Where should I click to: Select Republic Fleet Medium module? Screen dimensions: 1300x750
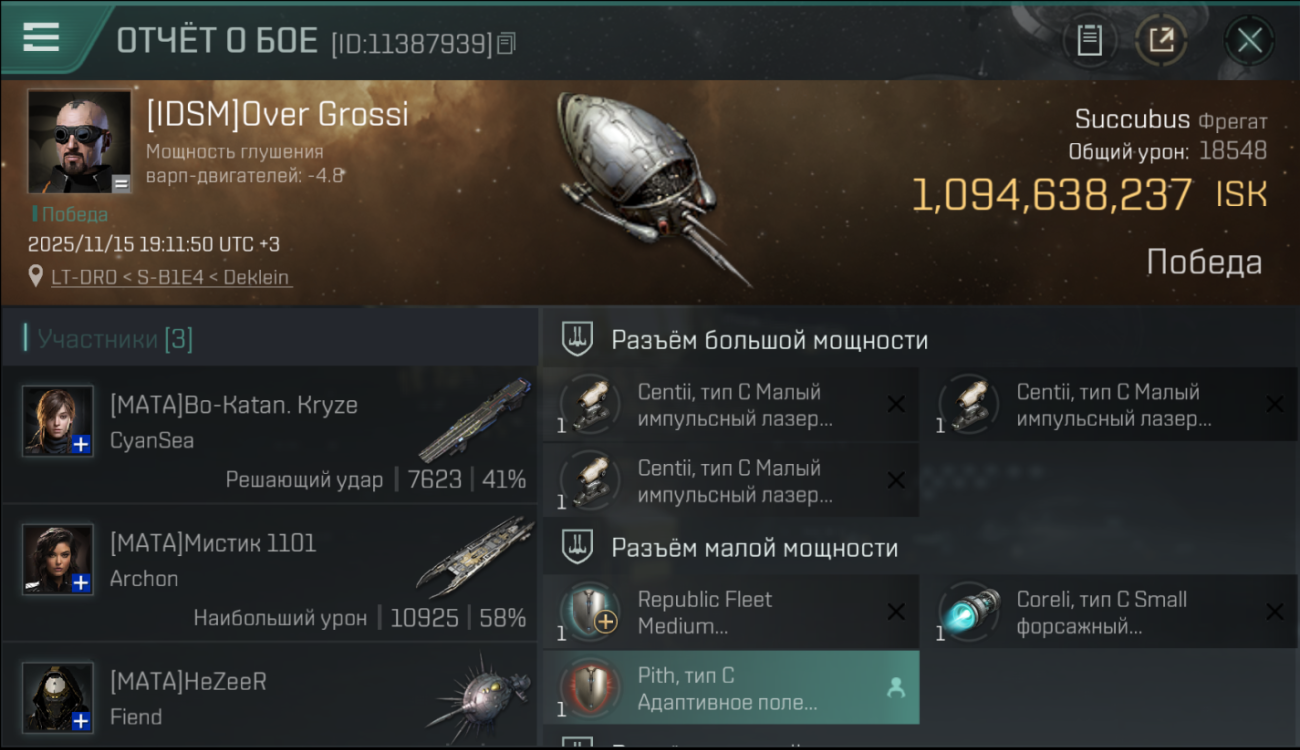pos(730,612)
